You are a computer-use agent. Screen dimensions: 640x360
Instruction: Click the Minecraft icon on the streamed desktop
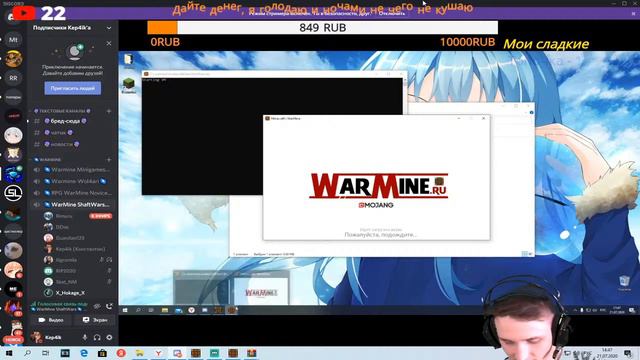pyautogui.click(x=129, y=84)
